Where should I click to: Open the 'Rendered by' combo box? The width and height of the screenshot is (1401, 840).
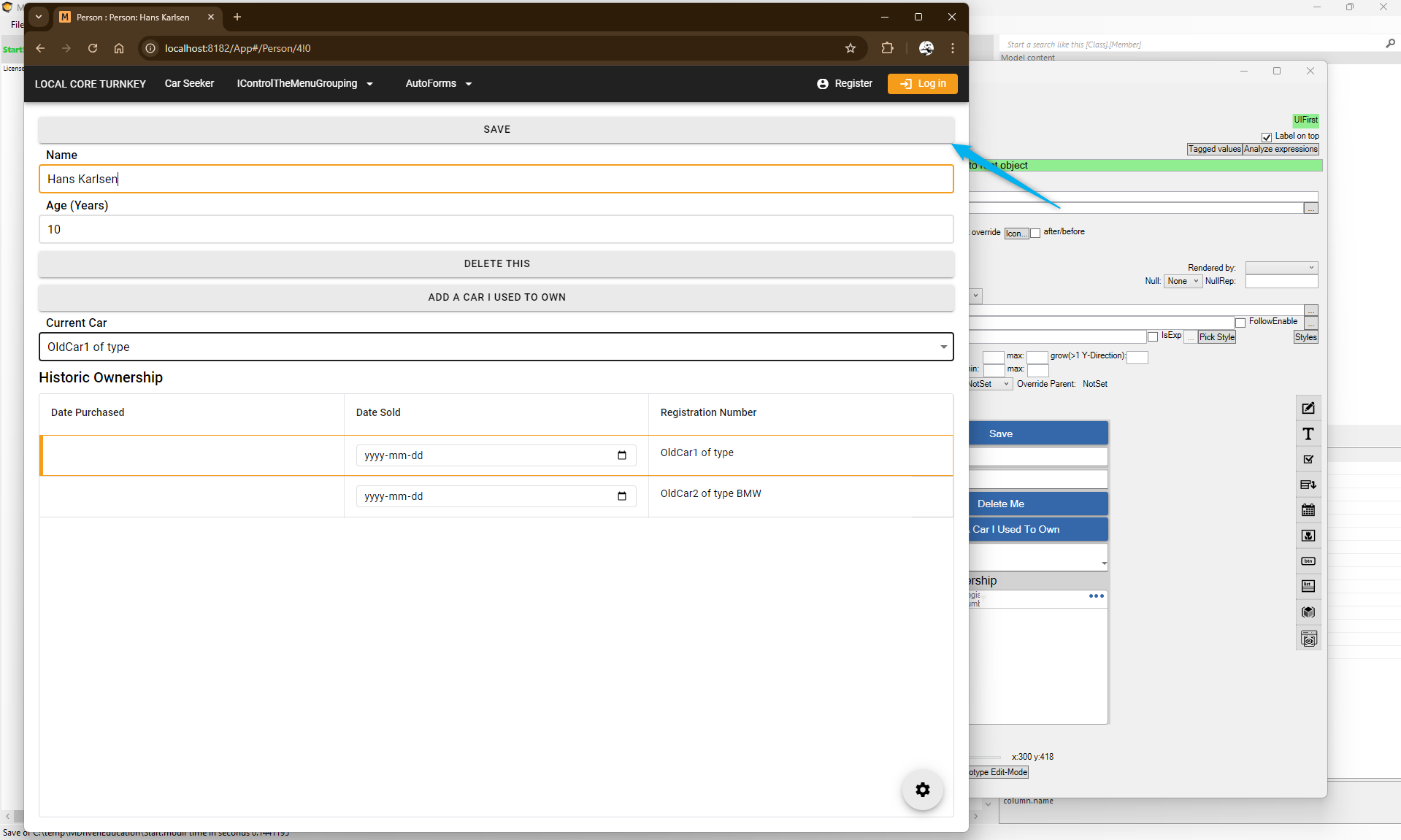coord(1281,268)
